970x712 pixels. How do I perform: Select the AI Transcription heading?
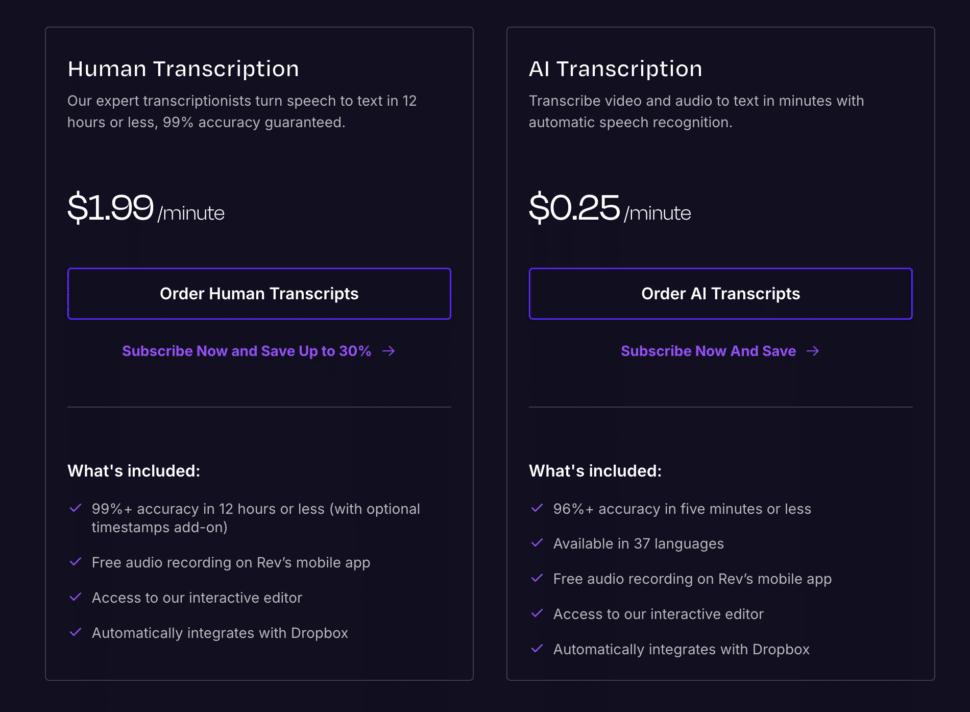point(615,69)
